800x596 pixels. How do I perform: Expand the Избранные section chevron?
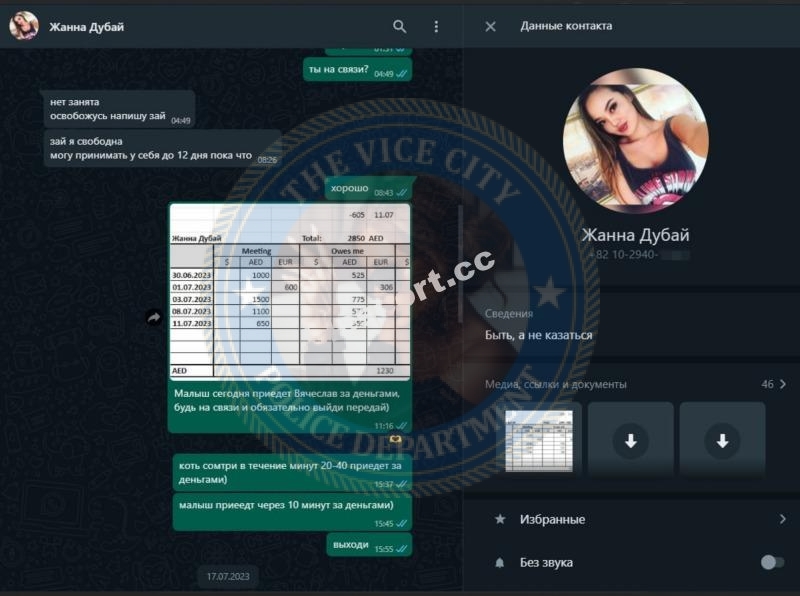pyautogui.click(x=783, y=519)
